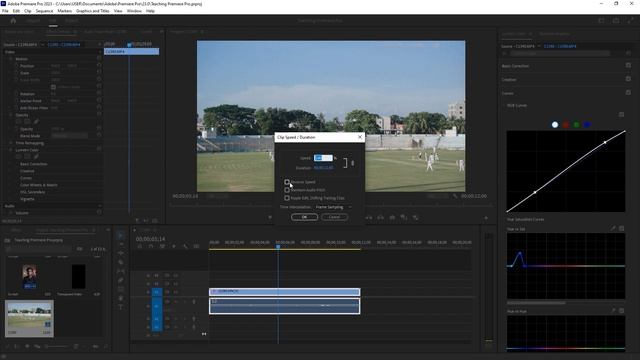Open Source clip dropdown in Effect Controls
This screenshot has width=640, height=360.
click(x=42, y=44)
